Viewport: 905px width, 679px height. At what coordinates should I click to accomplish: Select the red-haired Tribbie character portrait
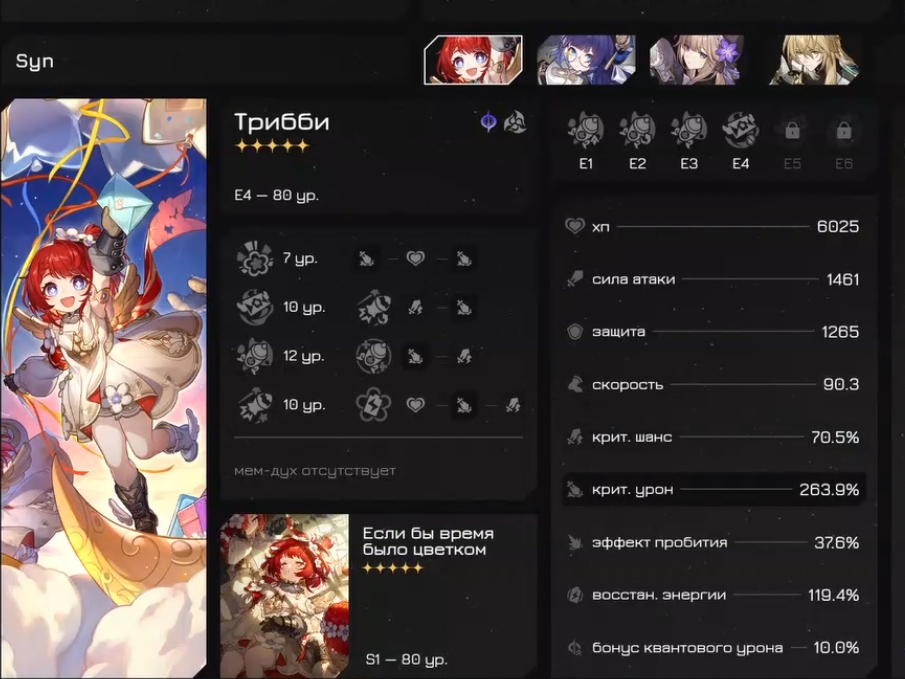473,59
